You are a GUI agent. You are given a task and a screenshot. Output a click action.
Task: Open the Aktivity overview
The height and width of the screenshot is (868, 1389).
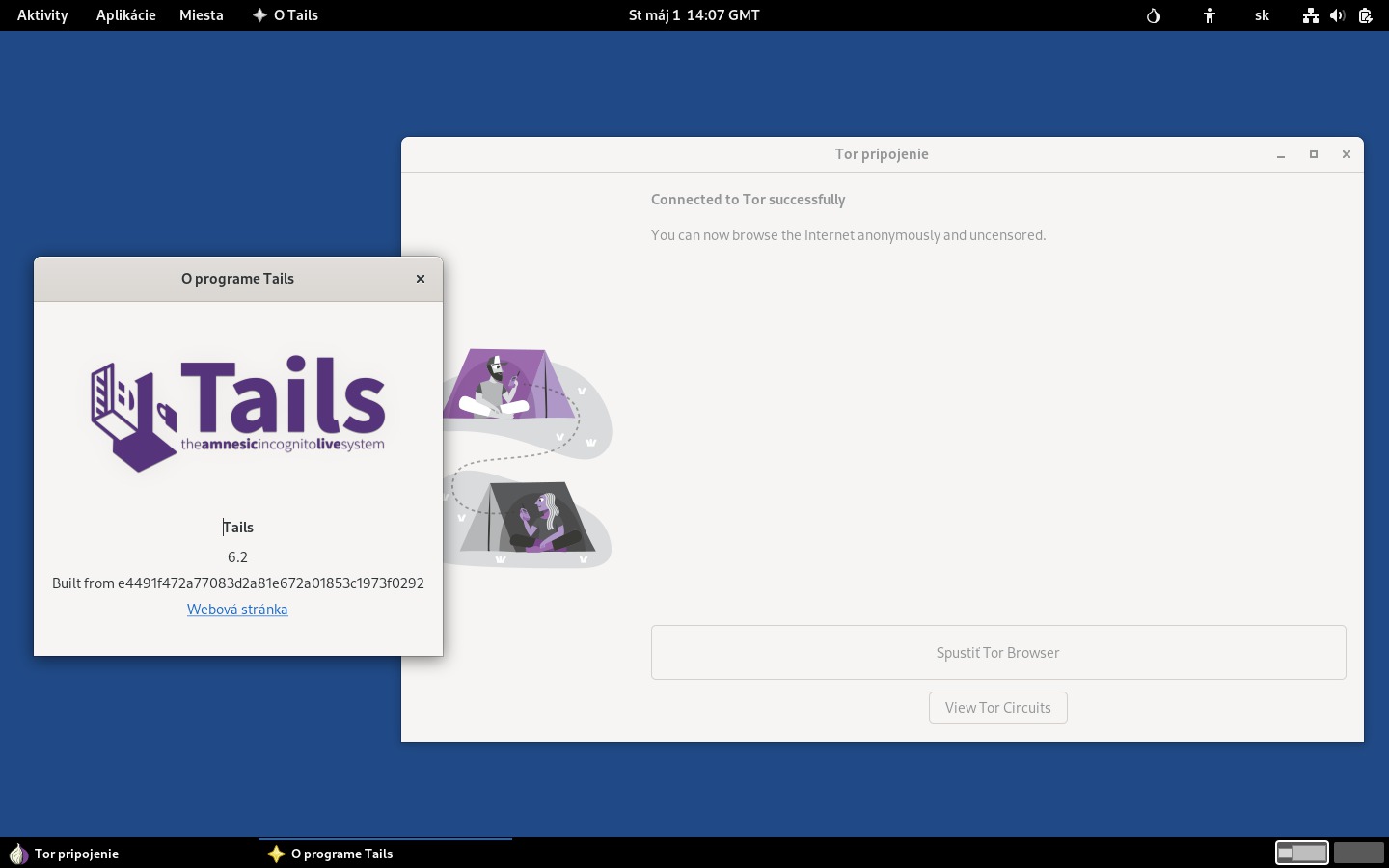tap(42, 15)
